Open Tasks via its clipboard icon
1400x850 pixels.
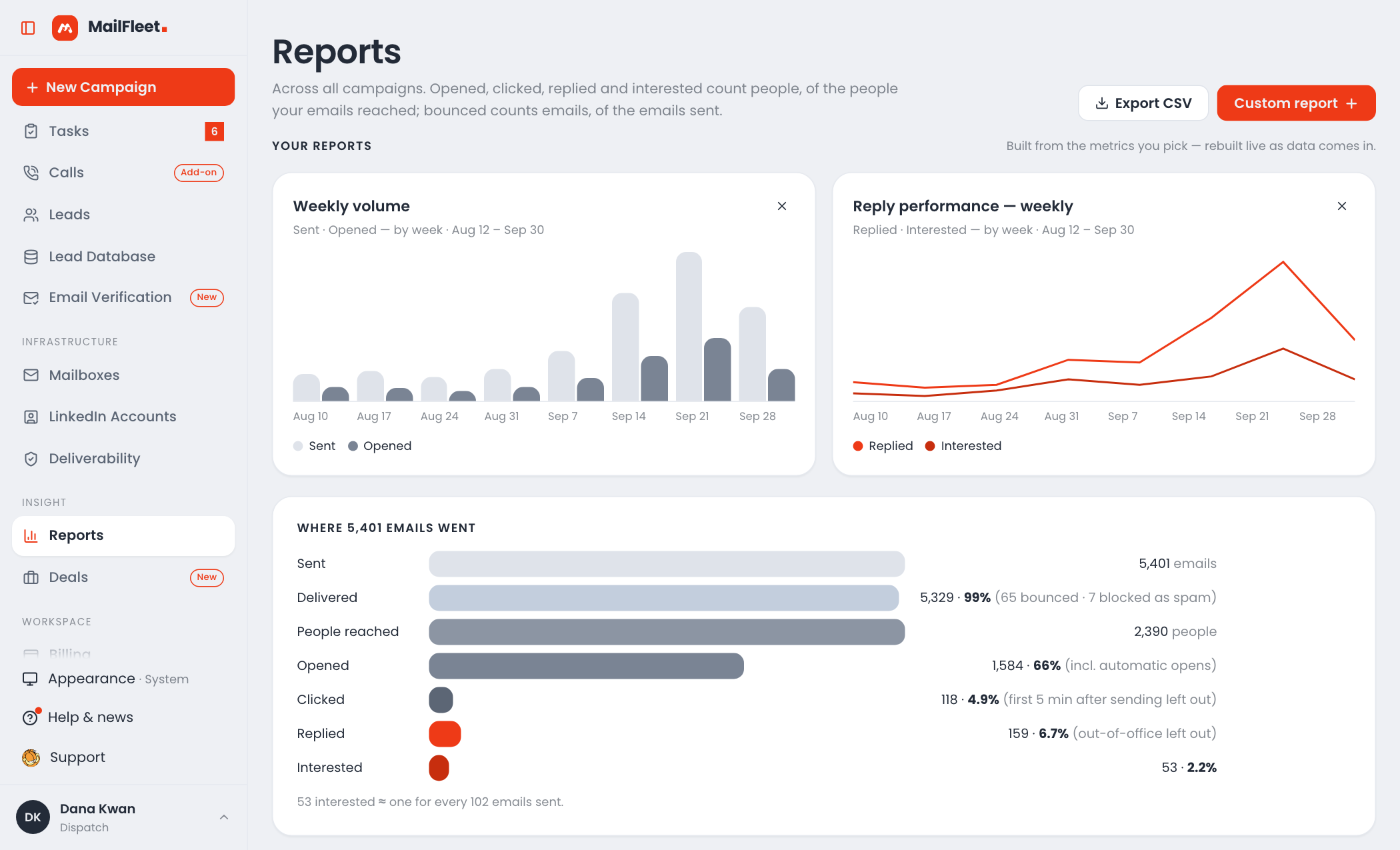pos(31,131)
